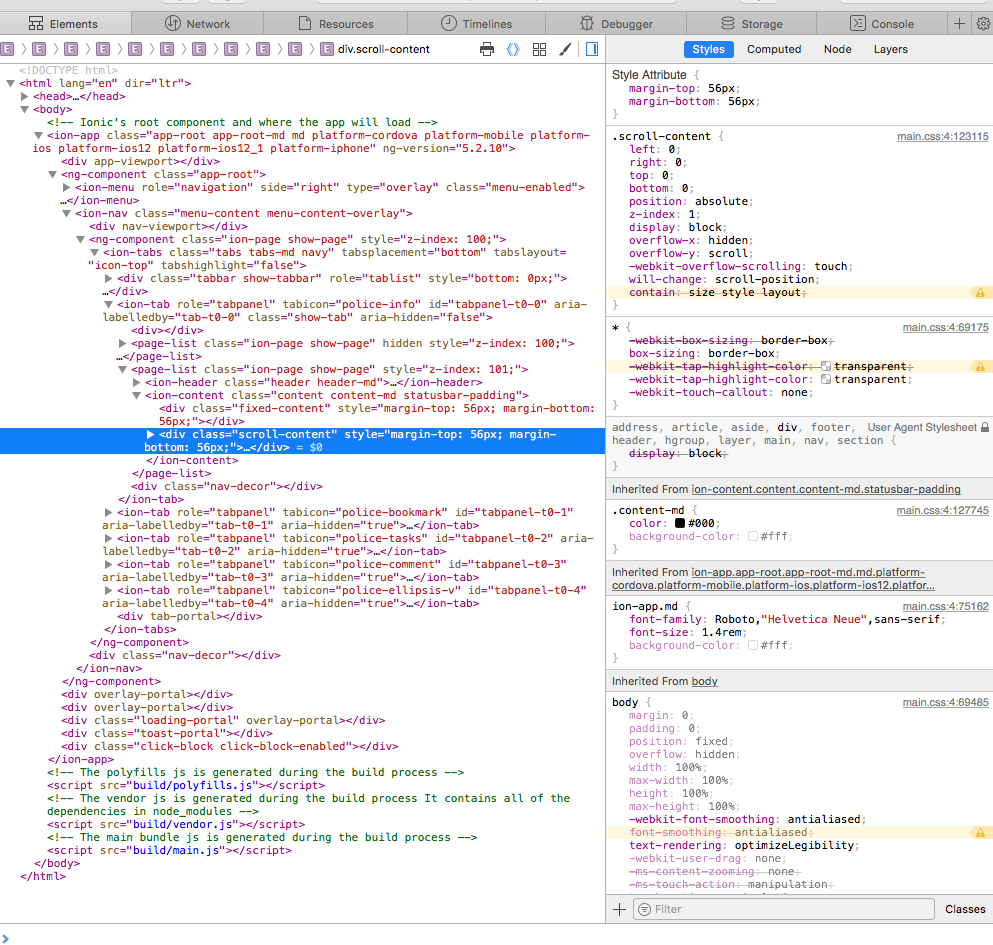Click warning icon beside contain property

click(981, 293)
